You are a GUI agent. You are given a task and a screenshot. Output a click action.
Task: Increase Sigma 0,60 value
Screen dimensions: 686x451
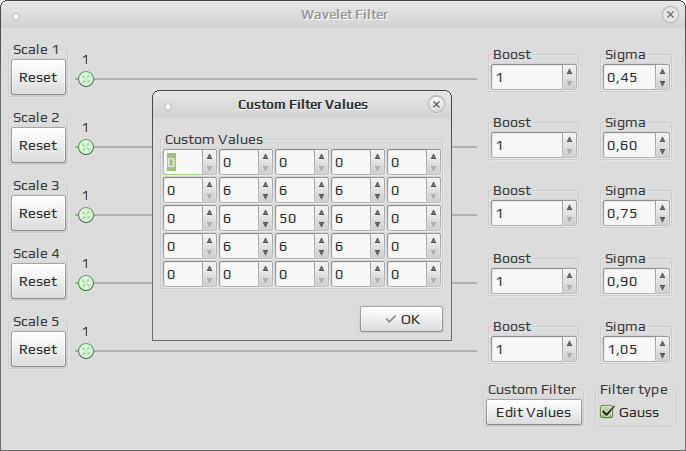tap(662, 139)
